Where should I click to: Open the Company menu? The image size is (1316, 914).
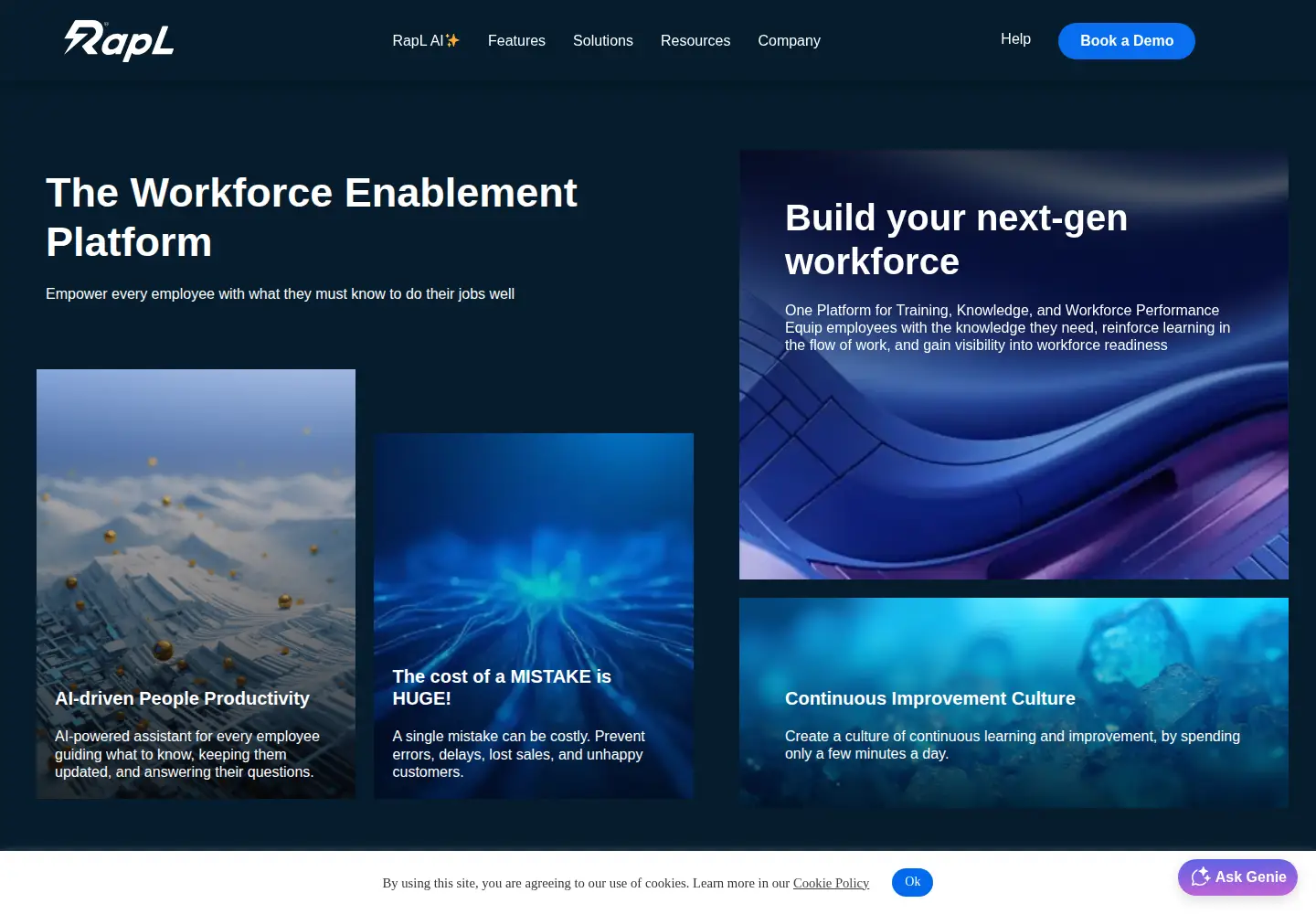coord(790,40)
